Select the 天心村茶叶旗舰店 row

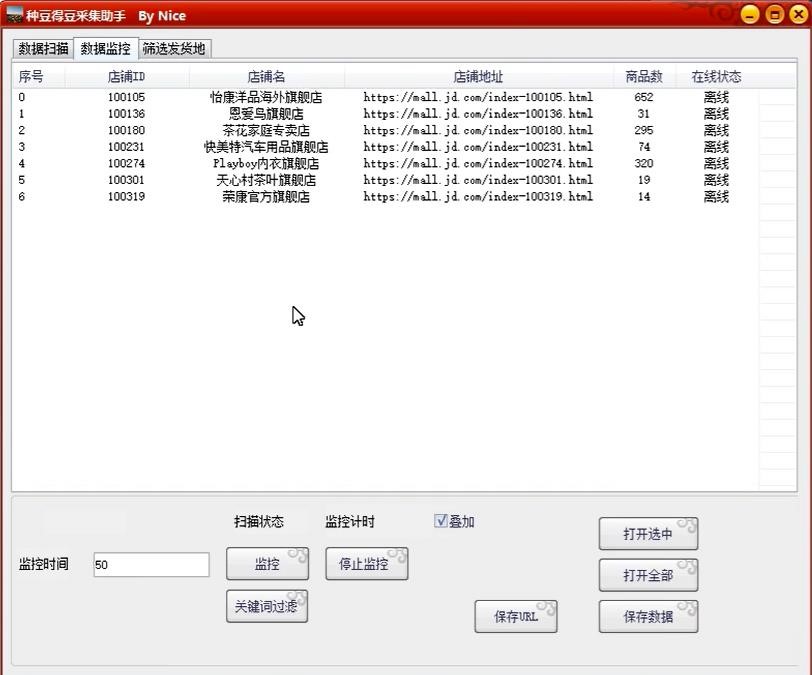pyautogui.click(x=266, y=180)
